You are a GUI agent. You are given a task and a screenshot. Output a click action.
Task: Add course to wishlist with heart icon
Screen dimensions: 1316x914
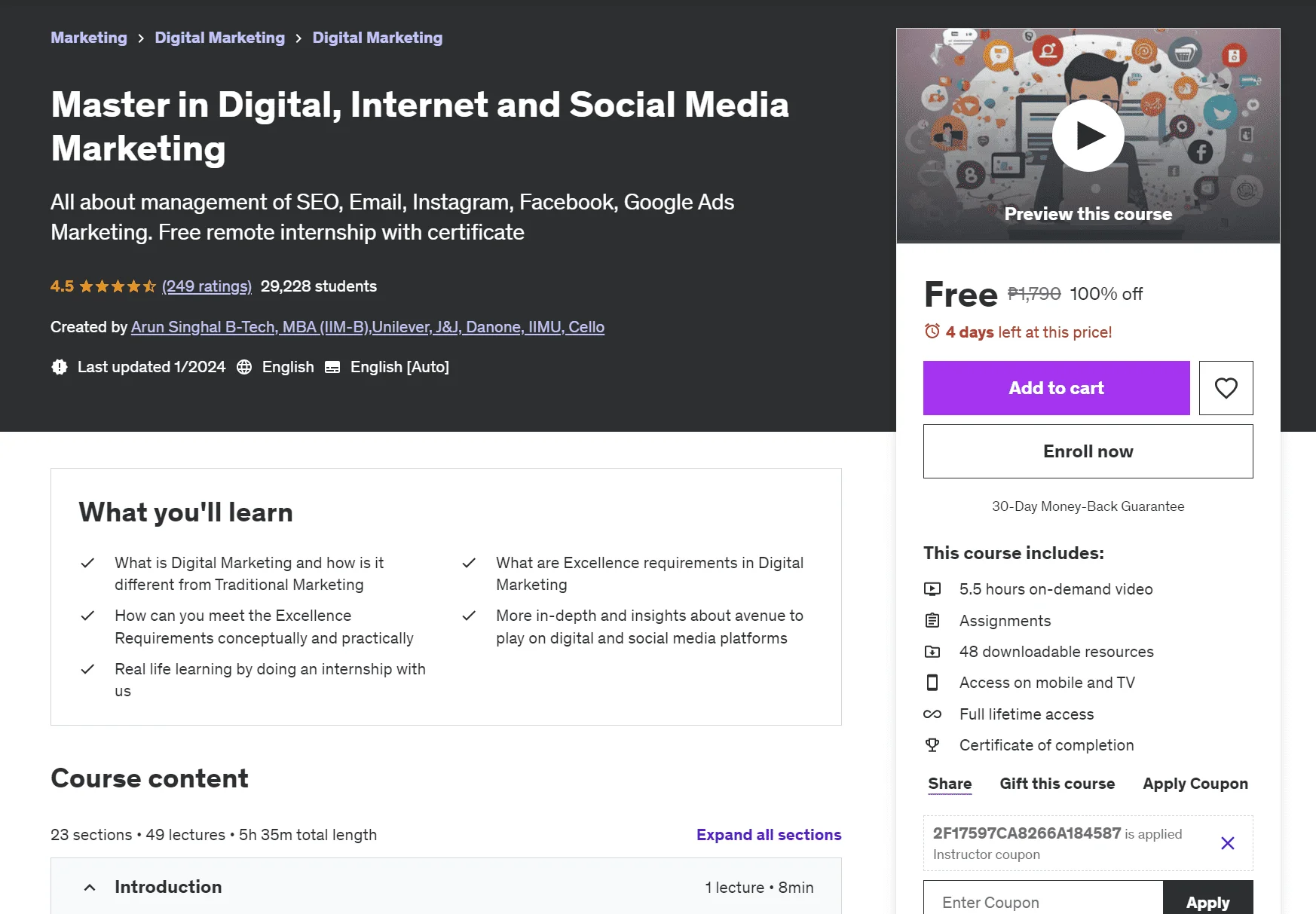tap(1226, 388)
